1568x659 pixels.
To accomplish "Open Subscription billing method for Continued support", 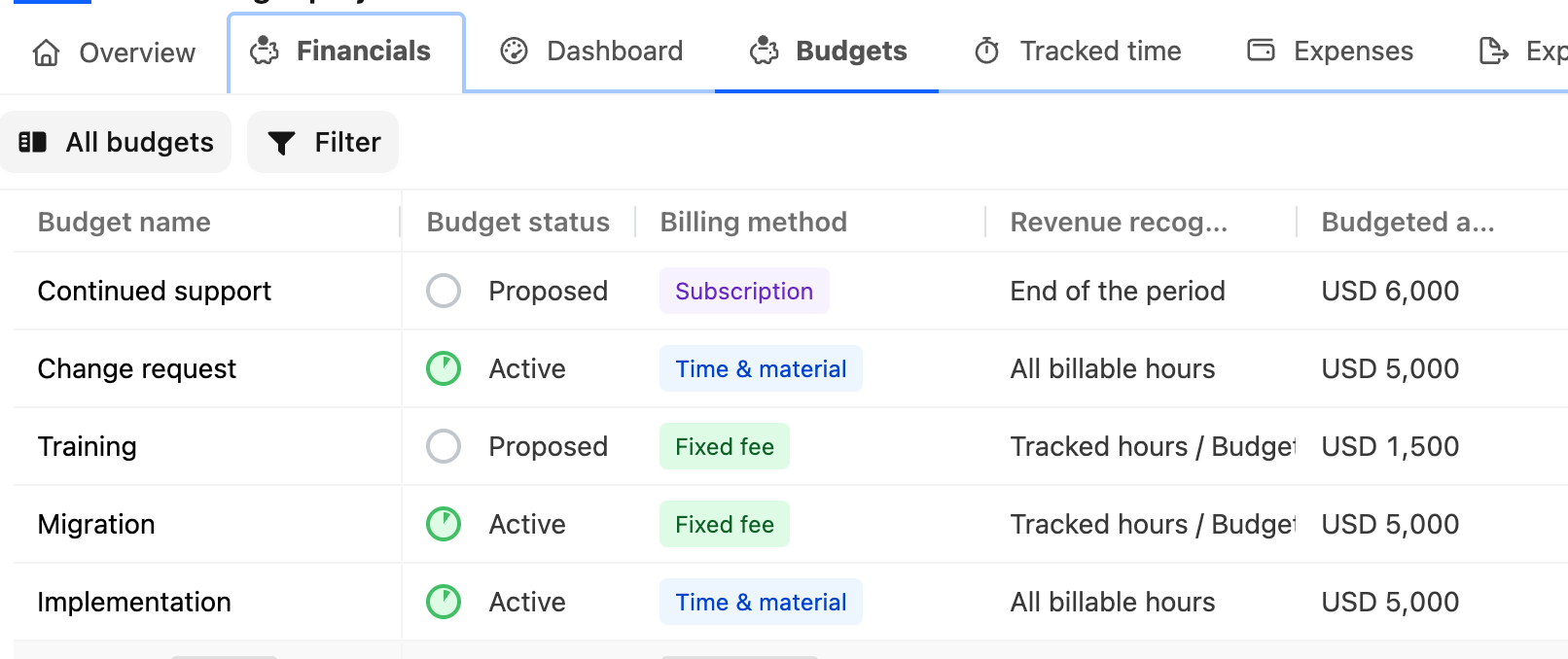I will click(744, 291).
